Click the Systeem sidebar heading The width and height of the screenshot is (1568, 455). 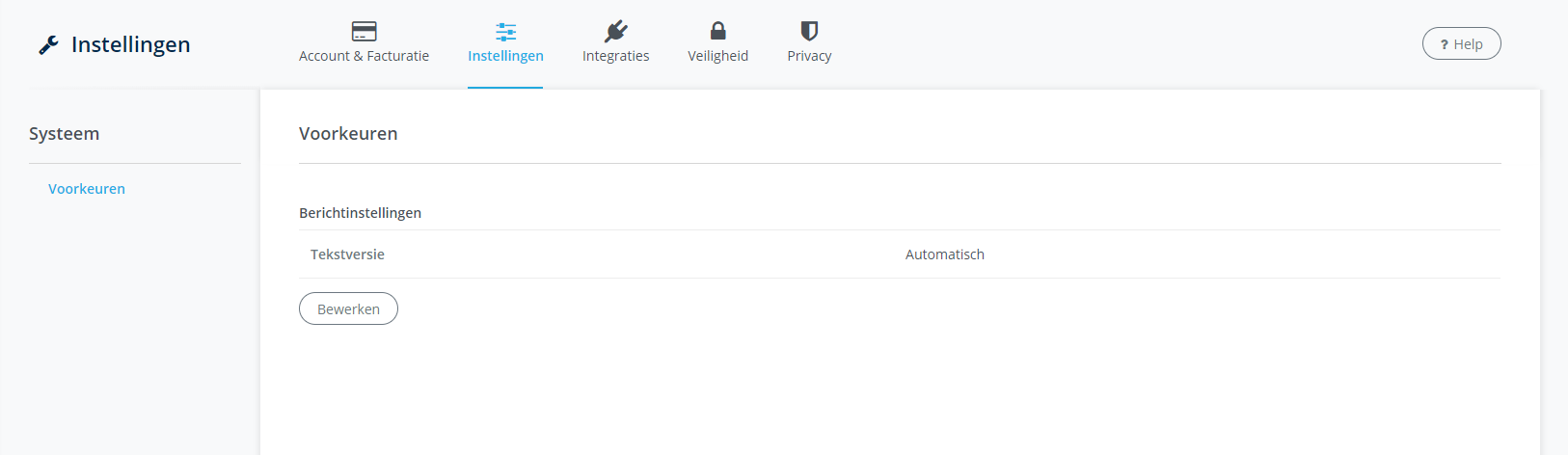point(64,134)
